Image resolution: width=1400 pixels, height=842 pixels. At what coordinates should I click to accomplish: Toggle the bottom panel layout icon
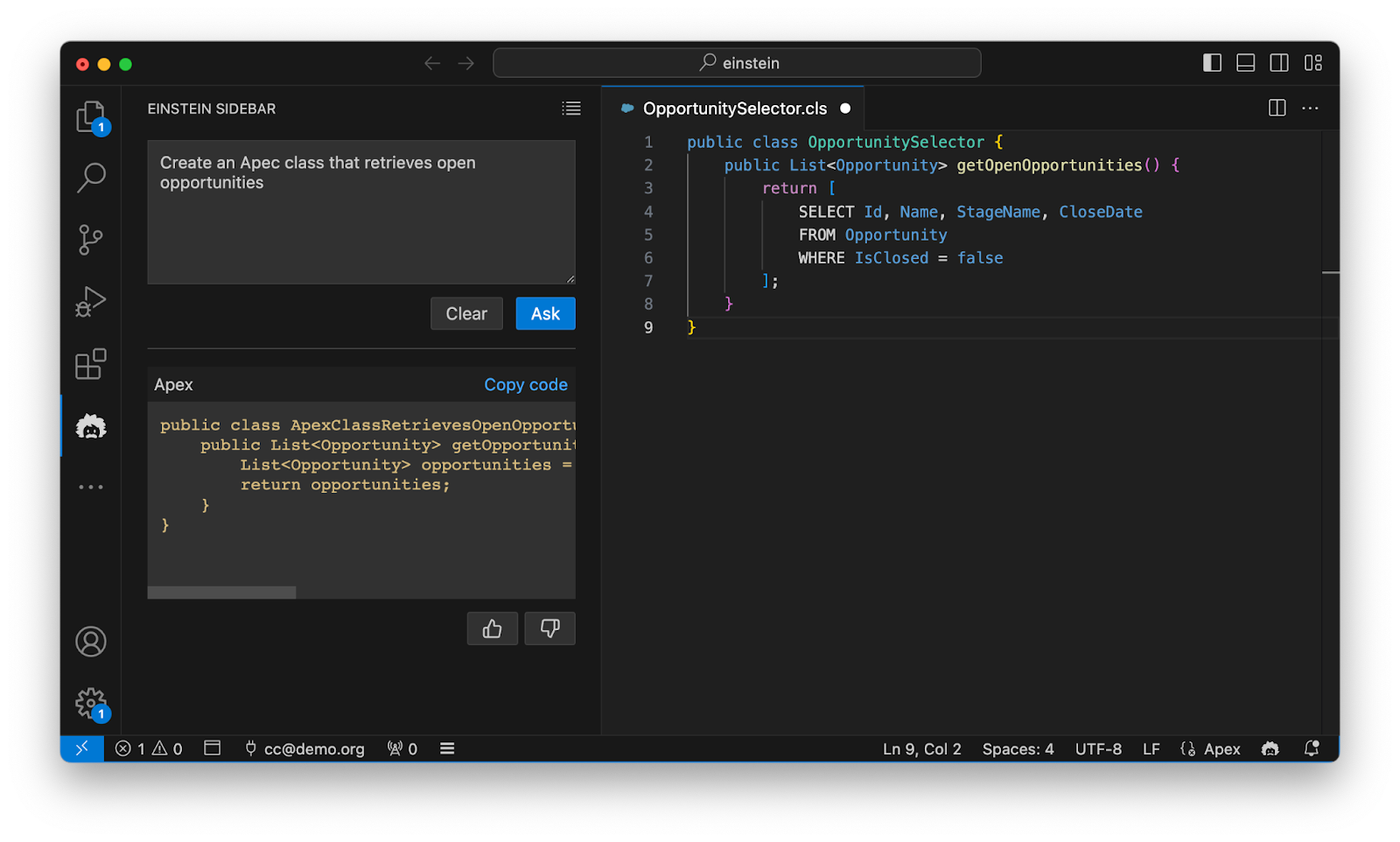(x=1246, y=63)
